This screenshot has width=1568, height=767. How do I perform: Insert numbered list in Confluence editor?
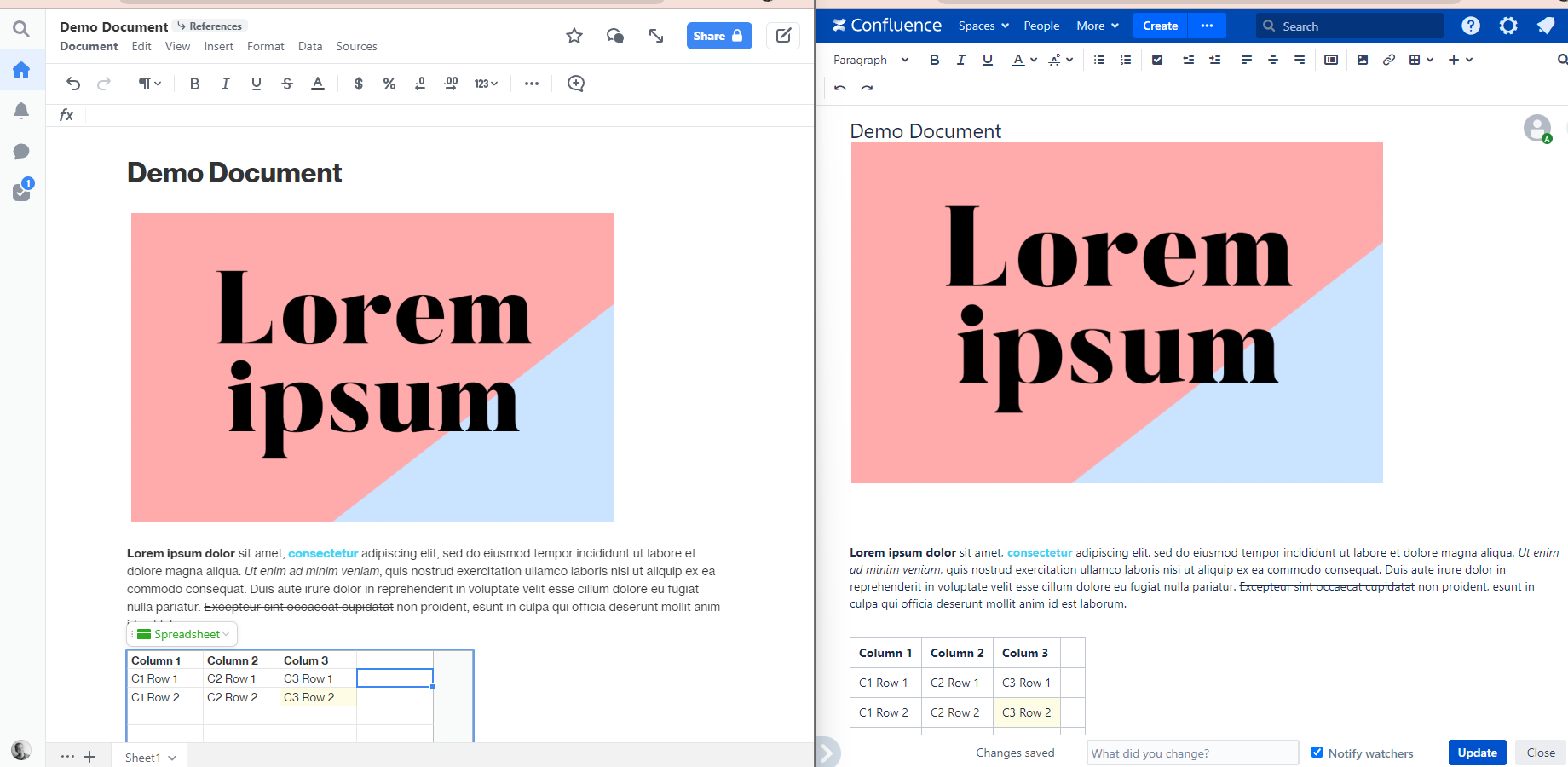point(1126,60)
